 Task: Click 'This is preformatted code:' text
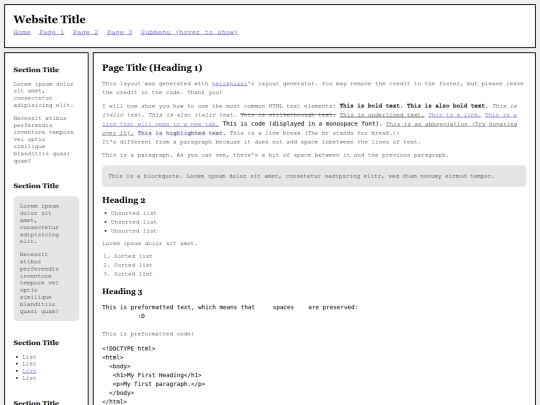(x=148, y=334)
